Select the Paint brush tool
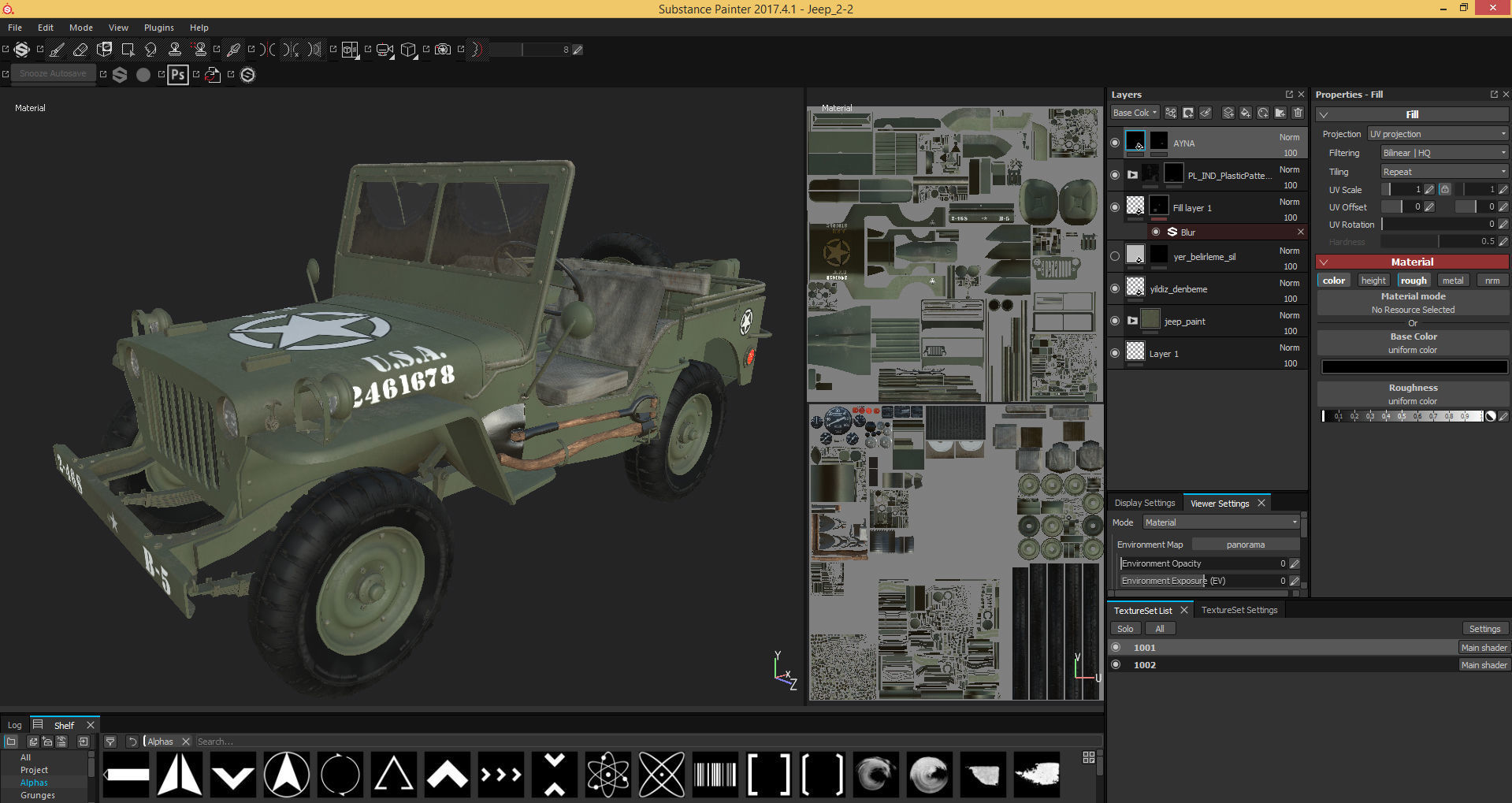Viewport: 1512px width, 803px height. [57, 50]
